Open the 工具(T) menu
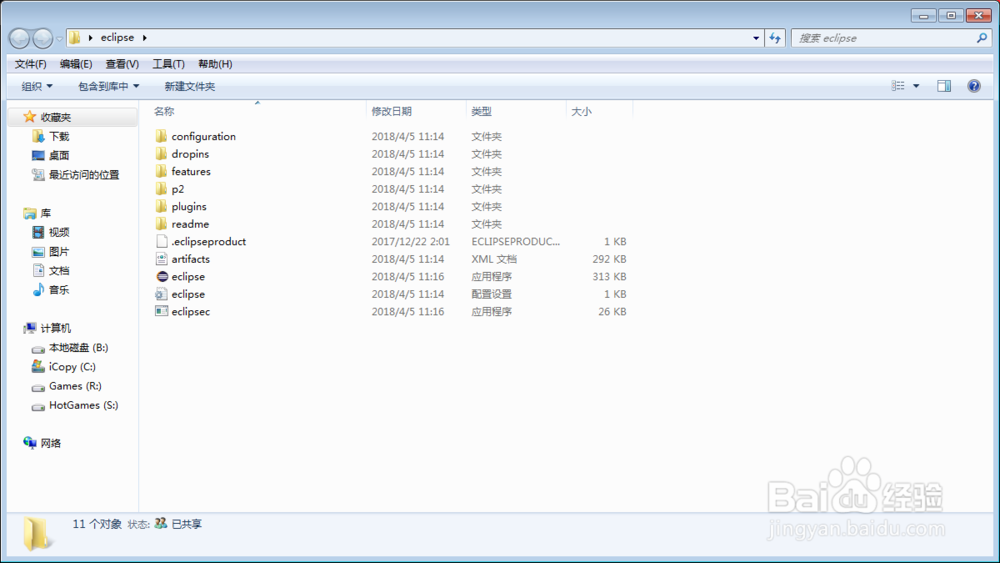 pyautogui.click(x=168, y=64)
